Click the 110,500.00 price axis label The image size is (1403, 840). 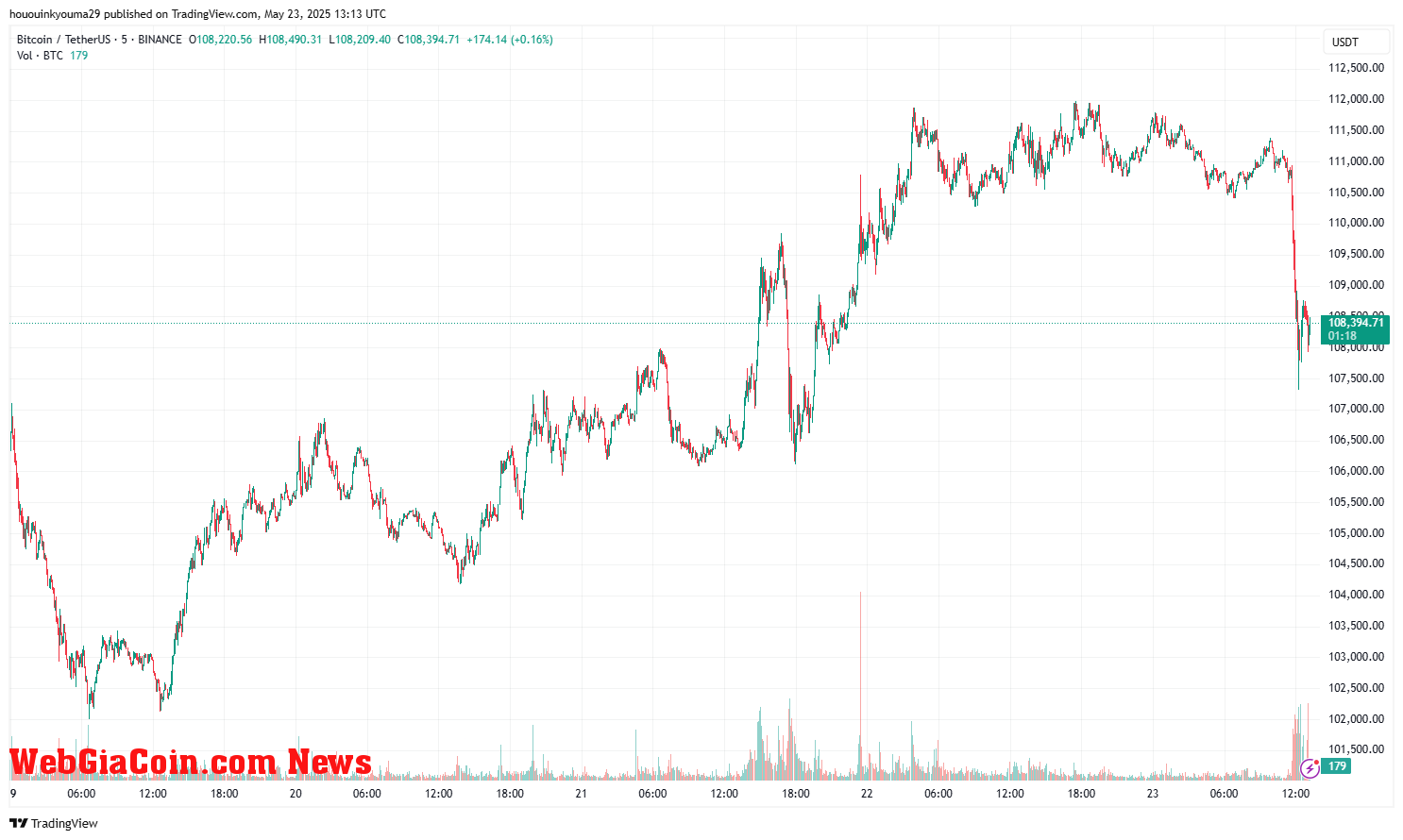[1357, 193]
